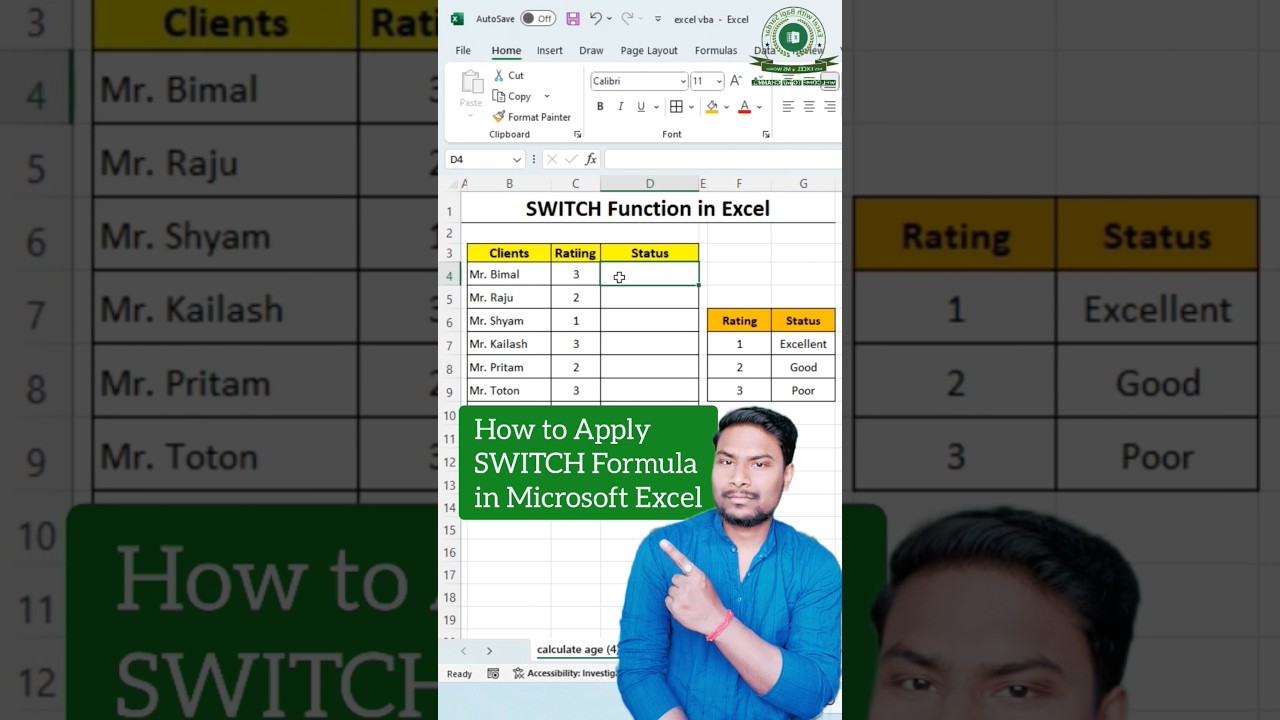
Task: Click the Copy button
Action: [x=512, y=96]
